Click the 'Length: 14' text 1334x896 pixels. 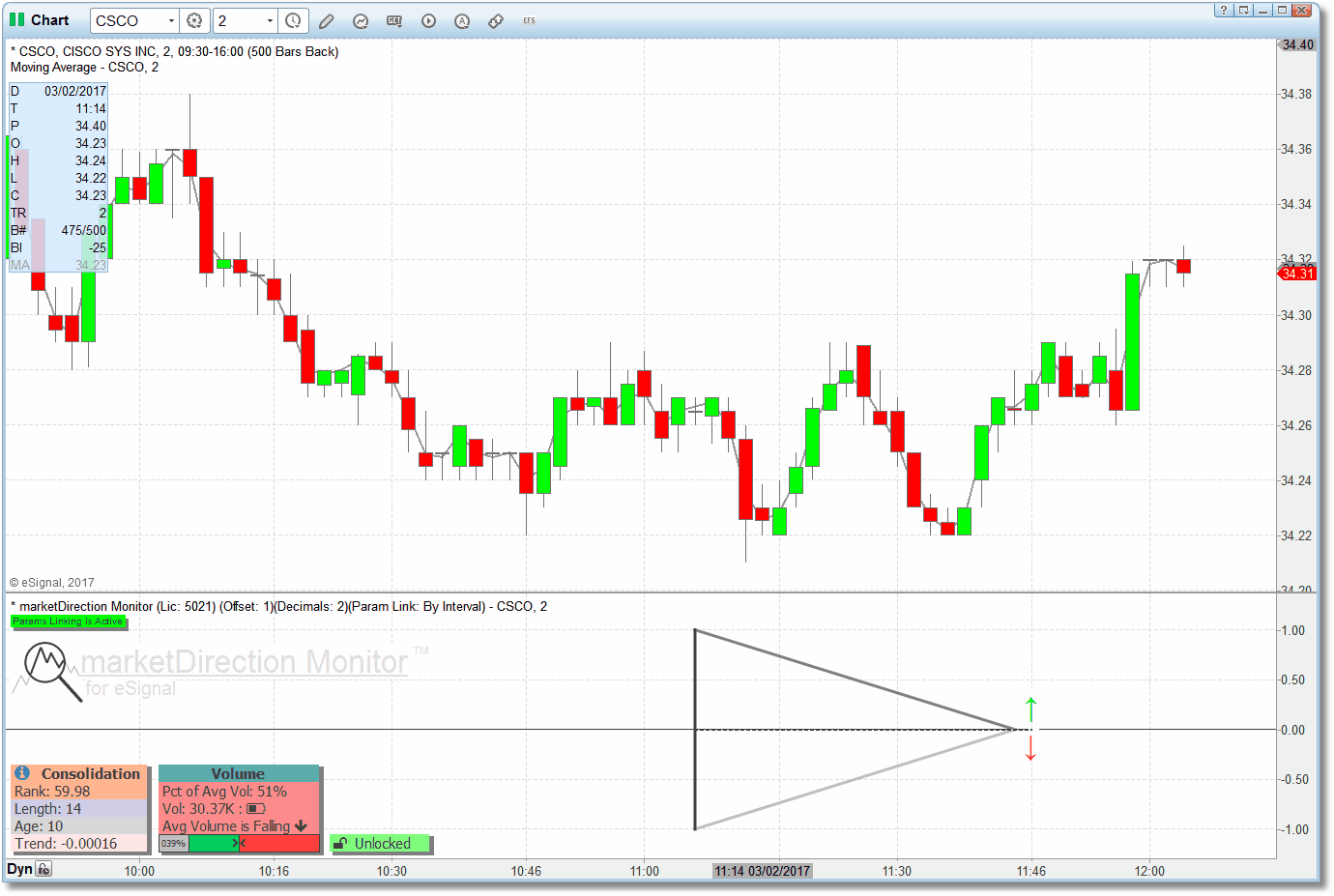point(47,809)
